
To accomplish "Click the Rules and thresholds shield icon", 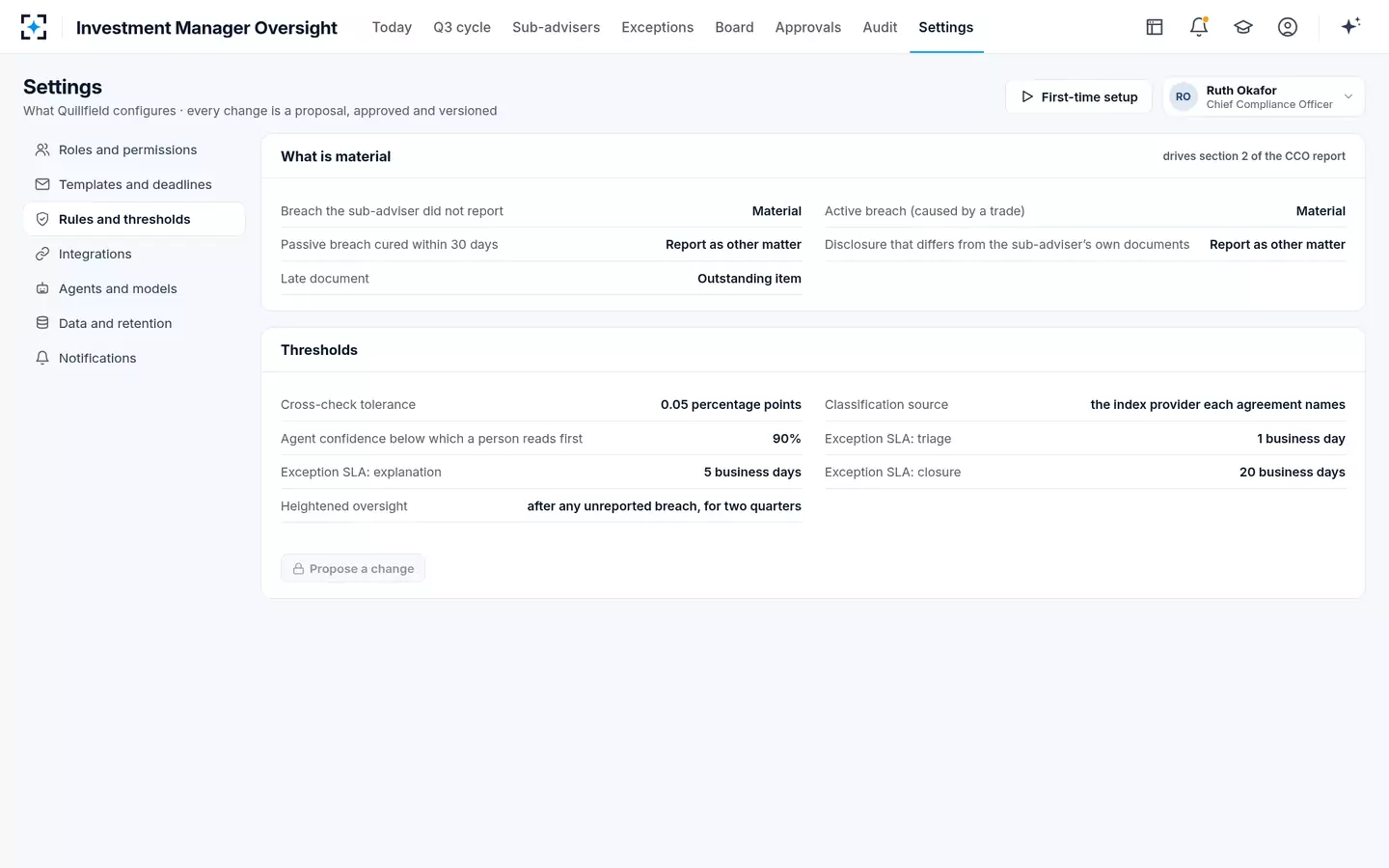I will point(42,219).
